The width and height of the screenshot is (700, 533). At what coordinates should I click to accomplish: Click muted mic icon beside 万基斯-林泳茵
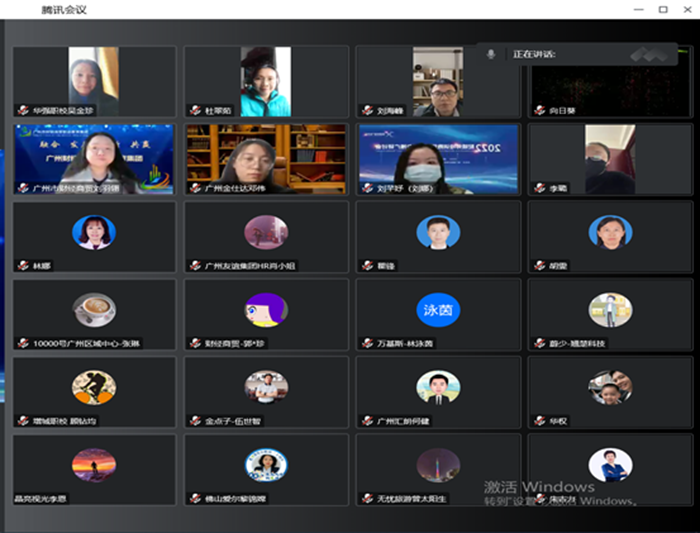pos(367,343)
